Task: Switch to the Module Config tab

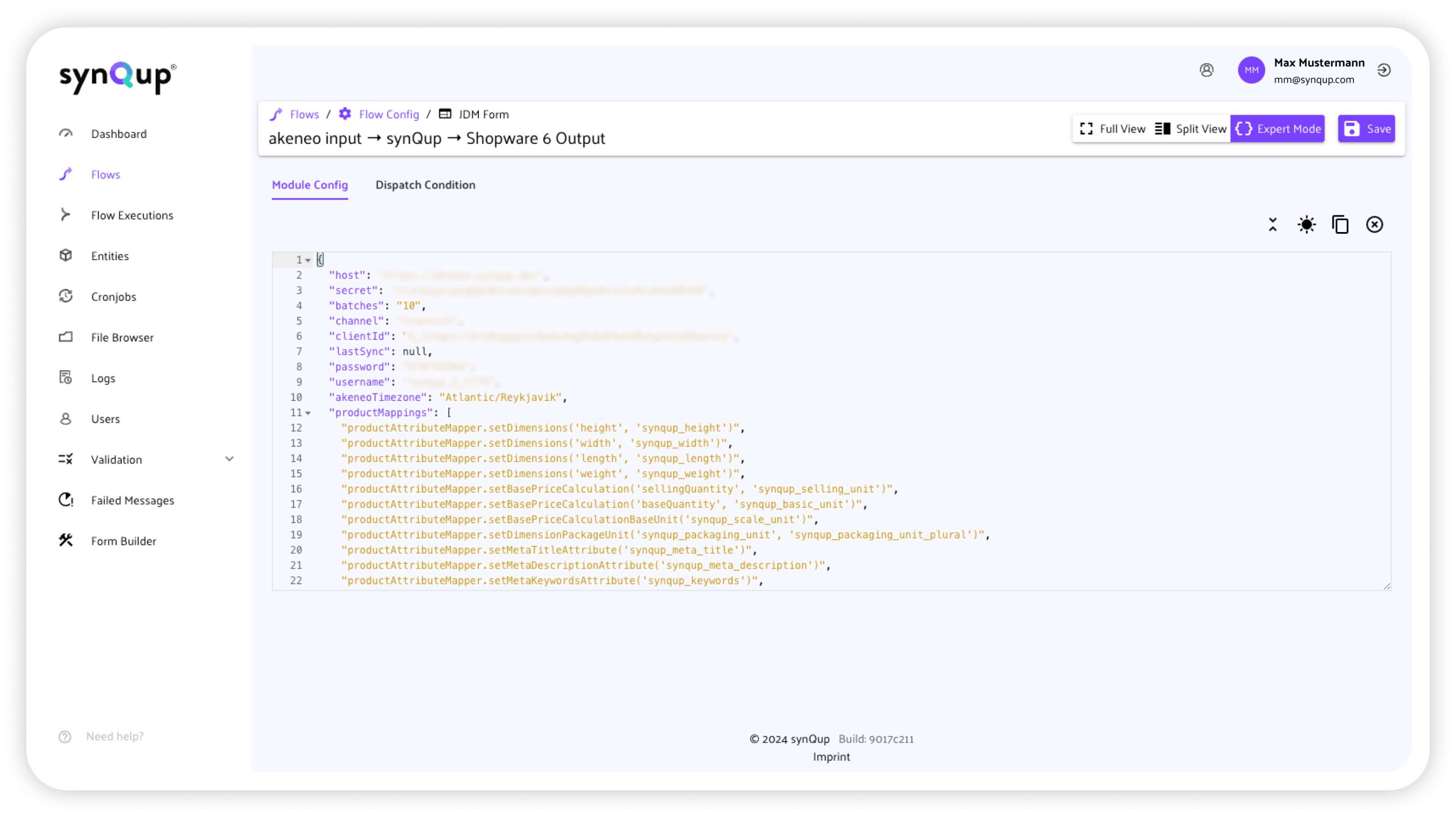Action: coord(310,185)
